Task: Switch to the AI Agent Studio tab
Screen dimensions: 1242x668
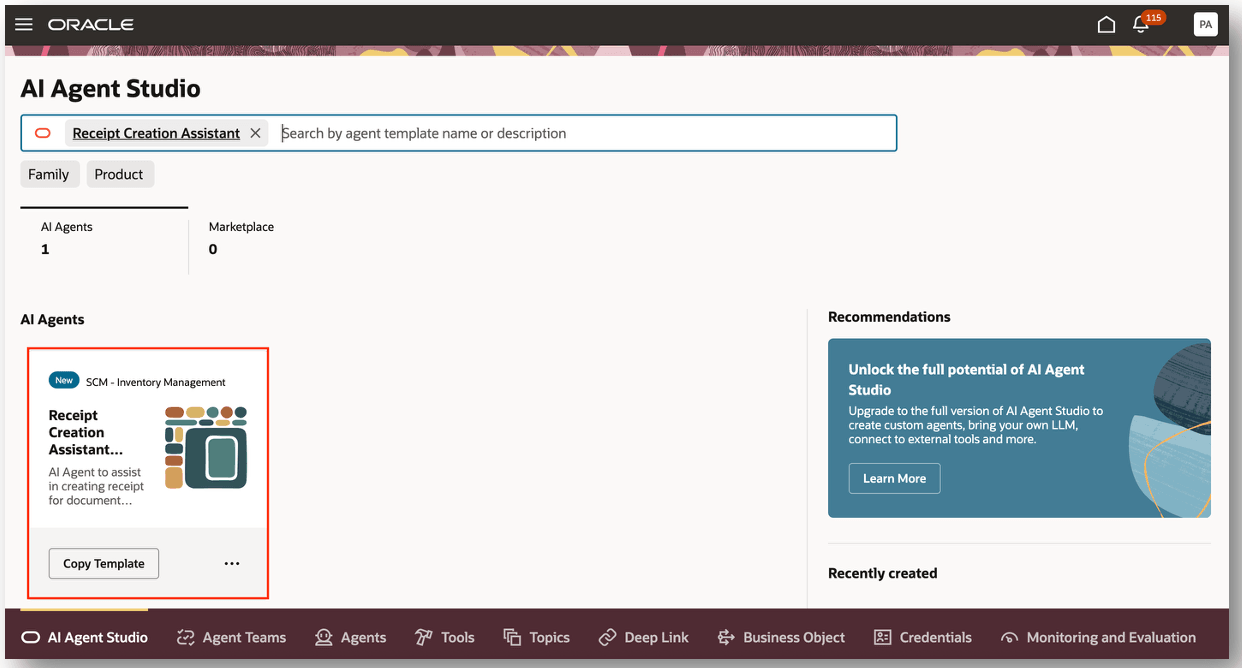Action: (x=85, y=637)
